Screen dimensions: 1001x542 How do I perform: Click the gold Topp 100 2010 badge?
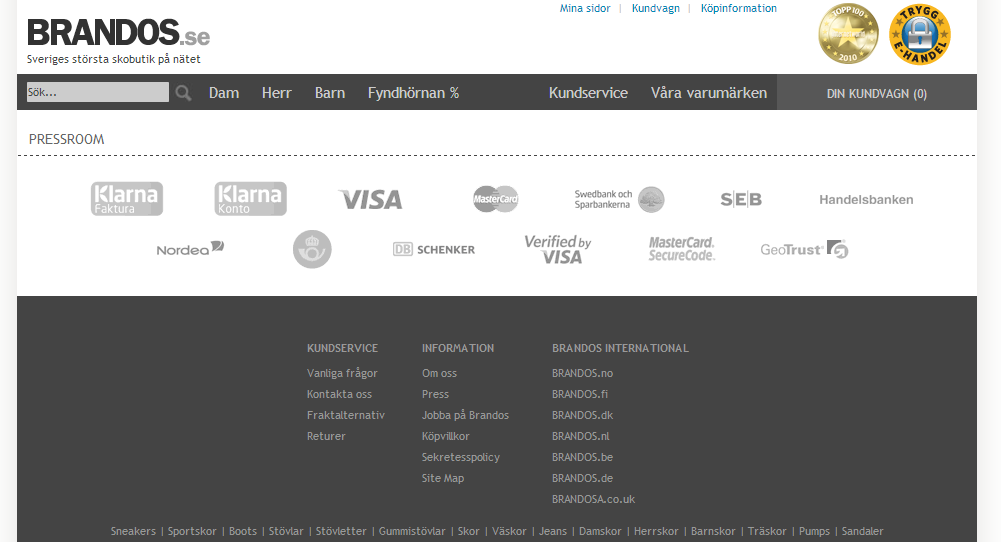pos(848,34)
